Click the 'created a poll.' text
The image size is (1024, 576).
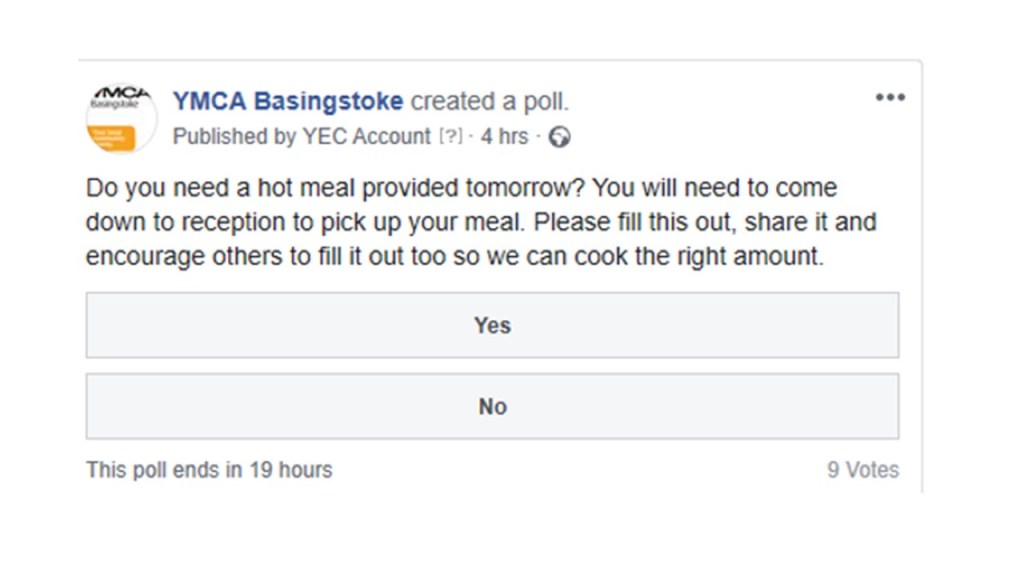(x=490, y=101)
